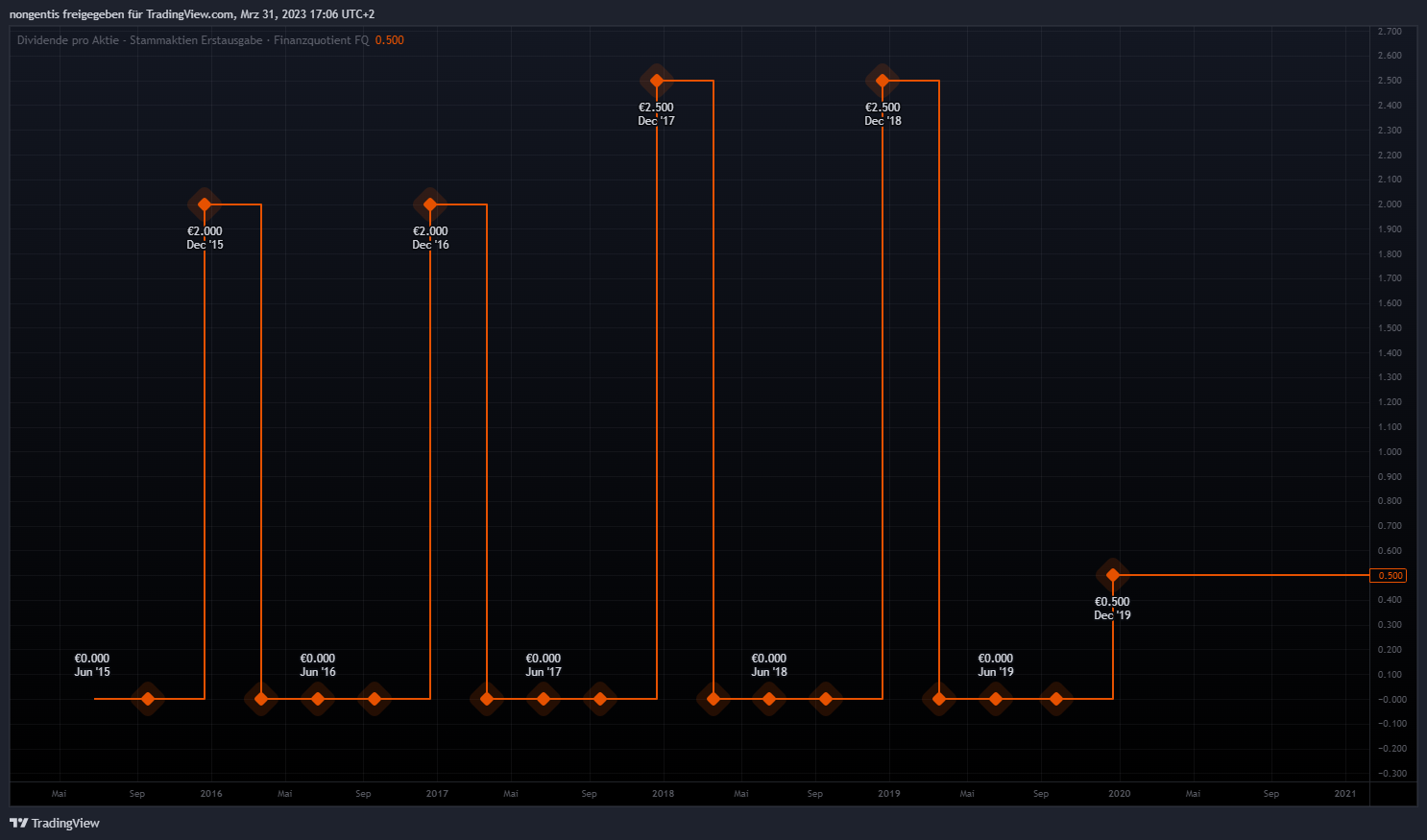Click the €0.000 Jun '15 data label

[x=92, y=665]
